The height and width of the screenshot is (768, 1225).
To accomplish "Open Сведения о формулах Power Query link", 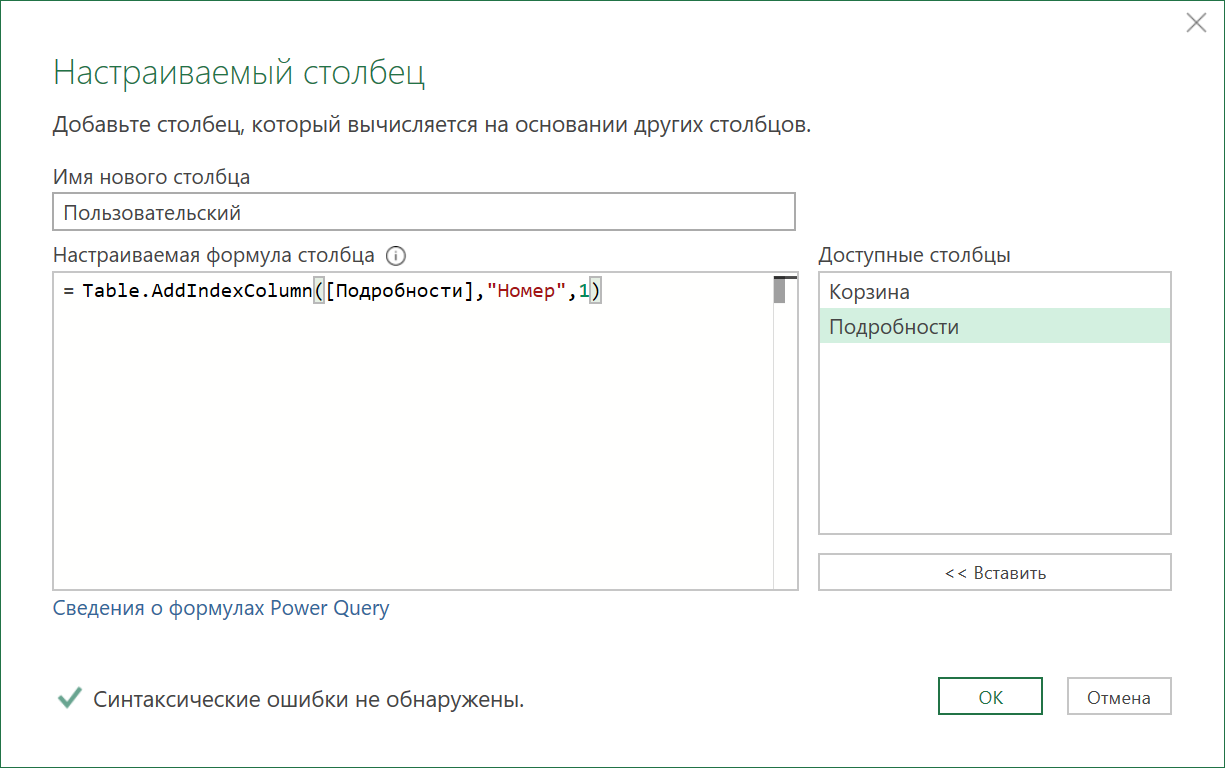I will click(x=221, y=608).
